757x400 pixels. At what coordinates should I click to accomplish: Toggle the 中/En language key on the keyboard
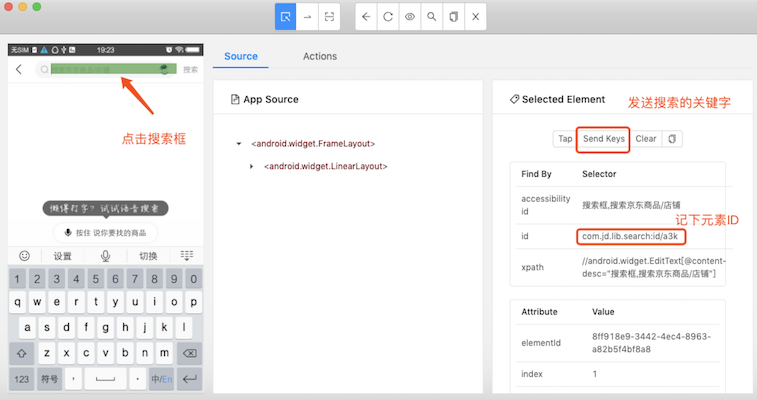click(160, 379)
